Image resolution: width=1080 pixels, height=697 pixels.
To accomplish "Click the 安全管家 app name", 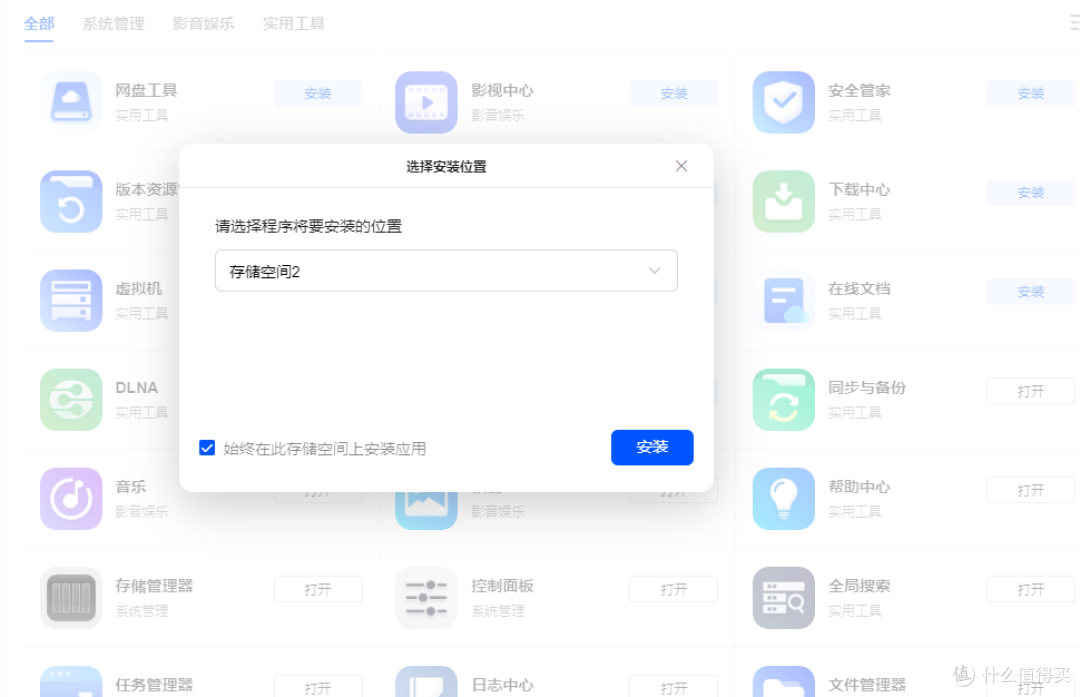I will (x=859, y=90).
